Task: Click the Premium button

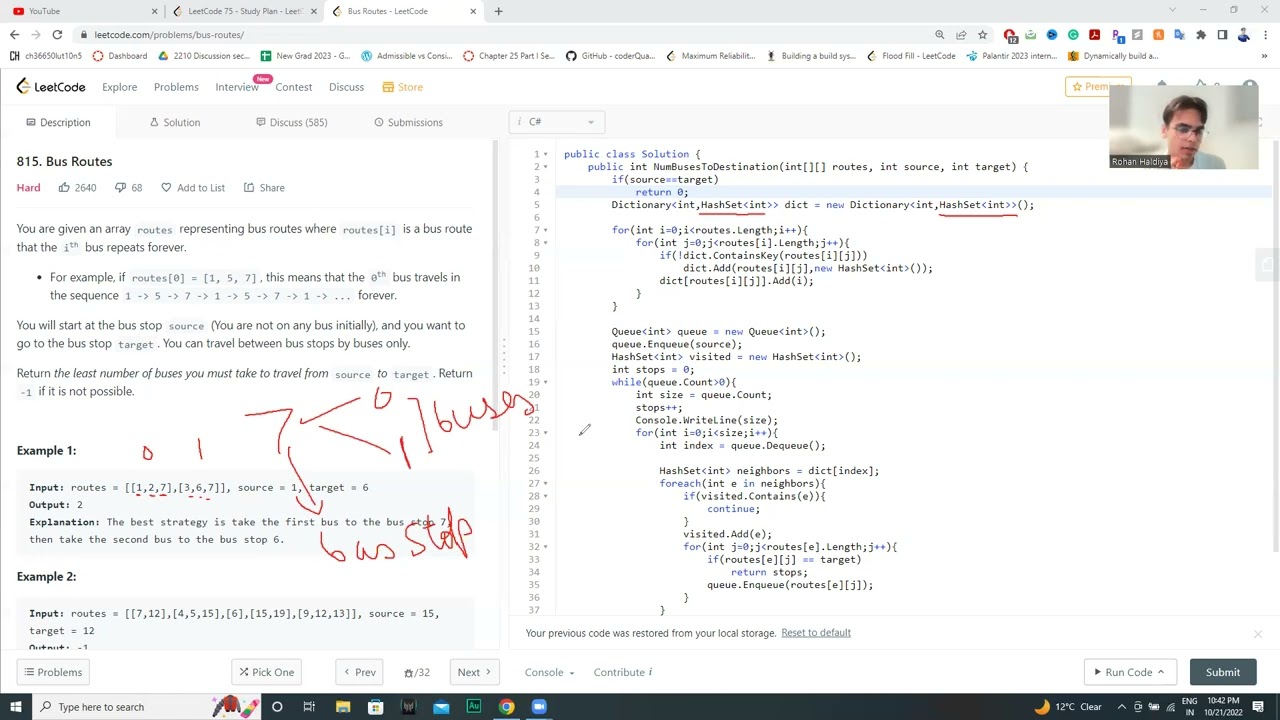Action: [x=1098, y=87]
